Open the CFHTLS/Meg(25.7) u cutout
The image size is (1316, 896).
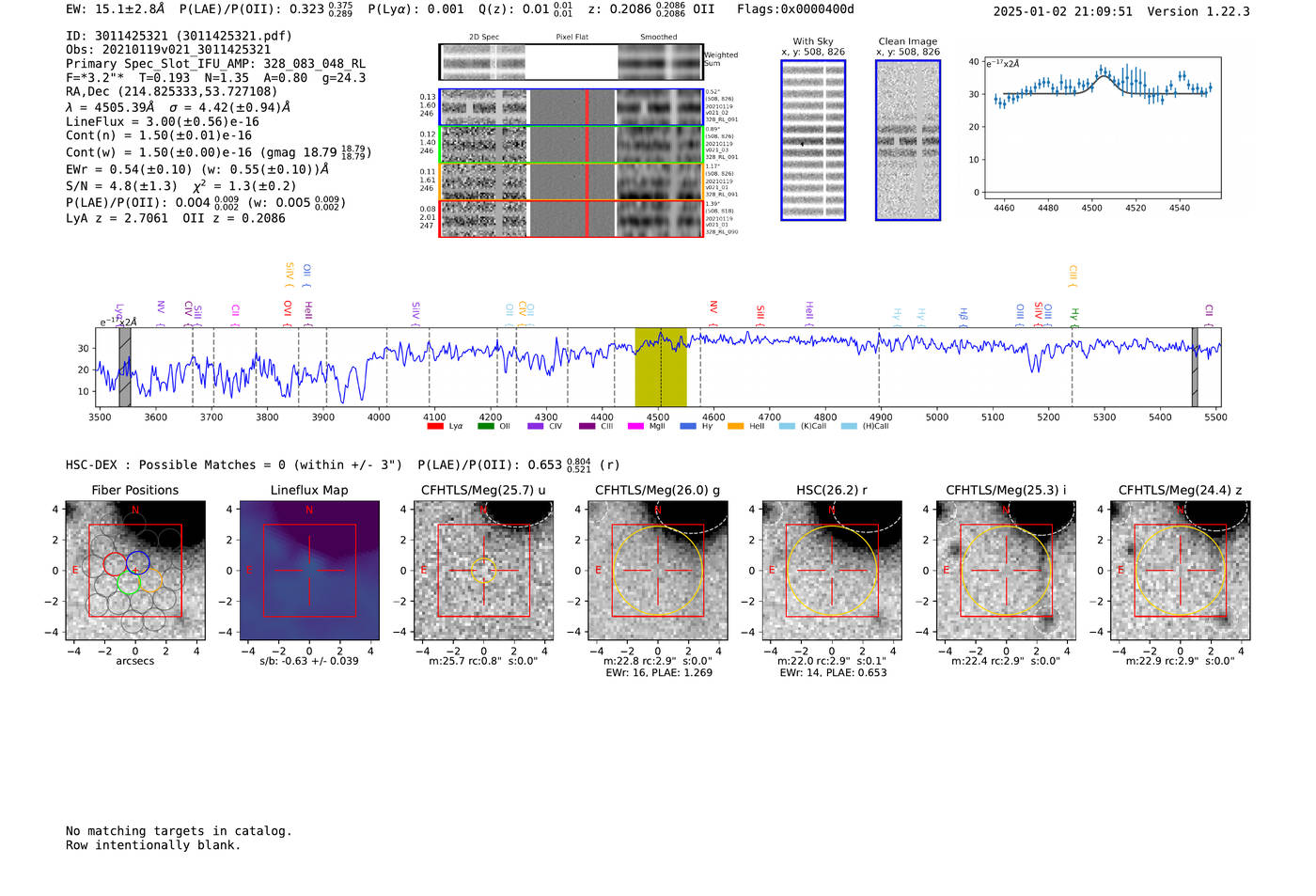coord(483,571)
